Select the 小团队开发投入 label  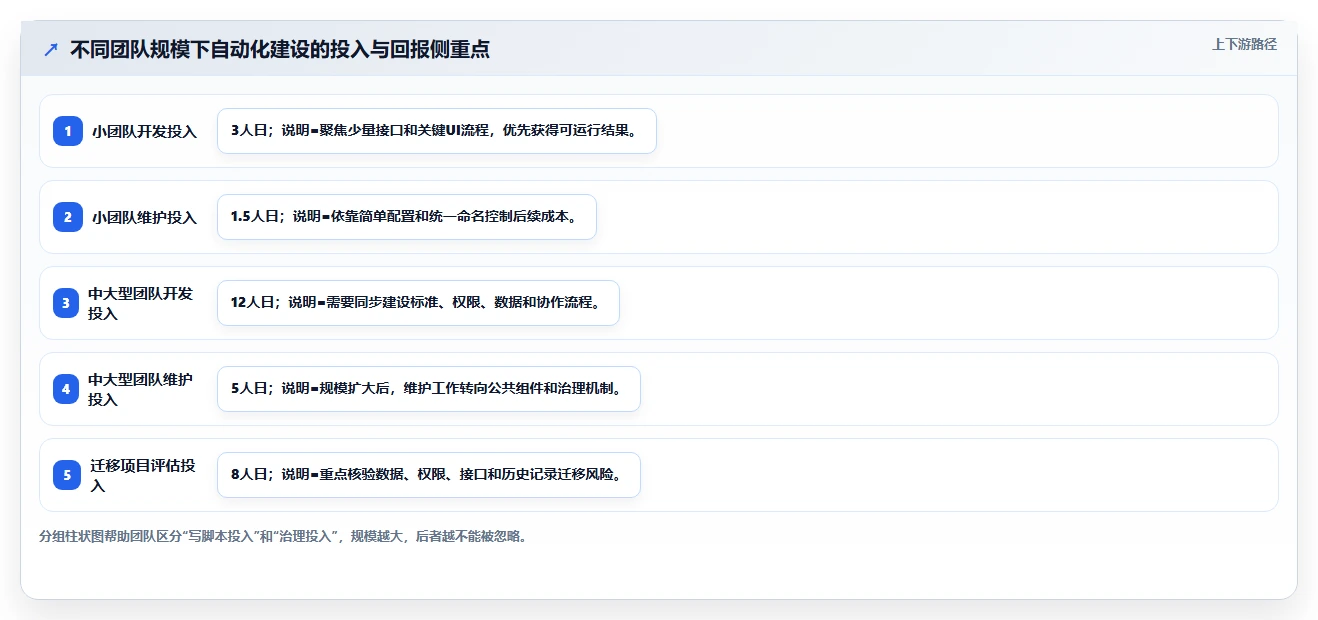pos(145,131)
